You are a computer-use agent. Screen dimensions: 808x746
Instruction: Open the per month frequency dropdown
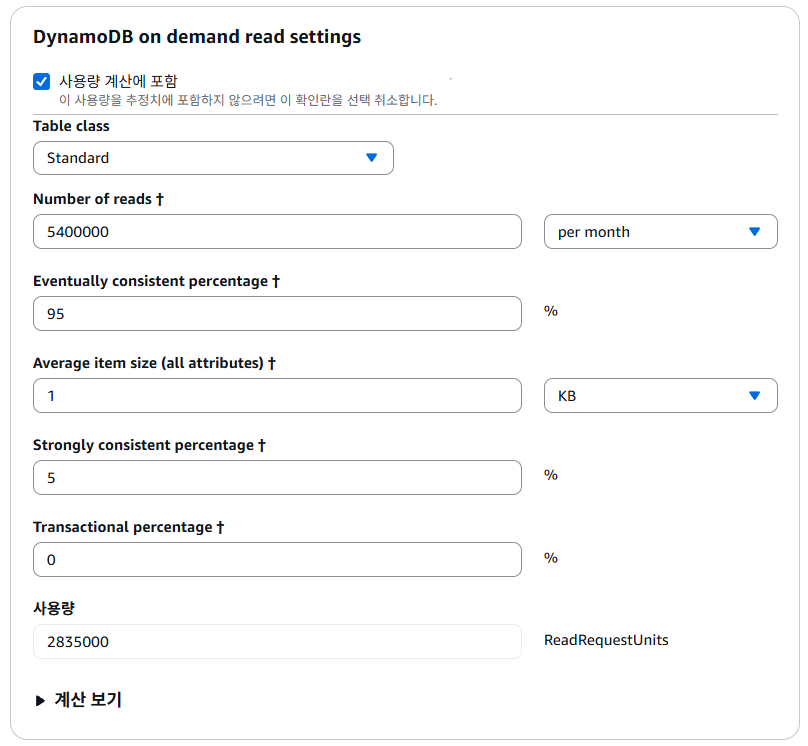tap(661, 232)
